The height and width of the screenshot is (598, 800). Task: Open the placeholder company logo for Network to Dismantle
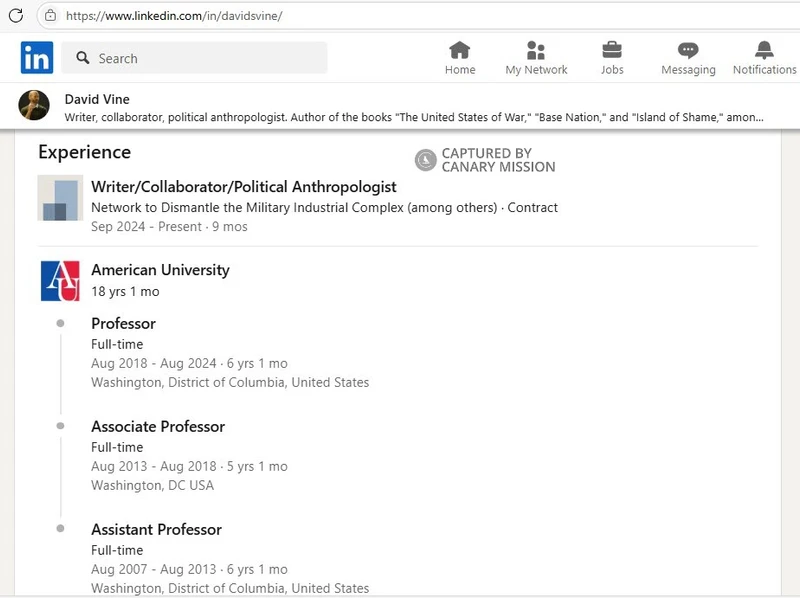[x=60, y=198]
